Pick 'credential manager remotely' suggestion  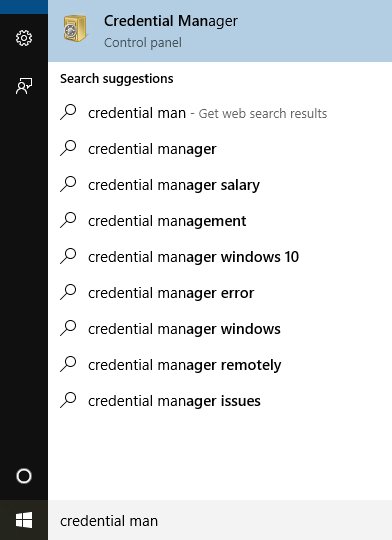(x=220, y=365)
